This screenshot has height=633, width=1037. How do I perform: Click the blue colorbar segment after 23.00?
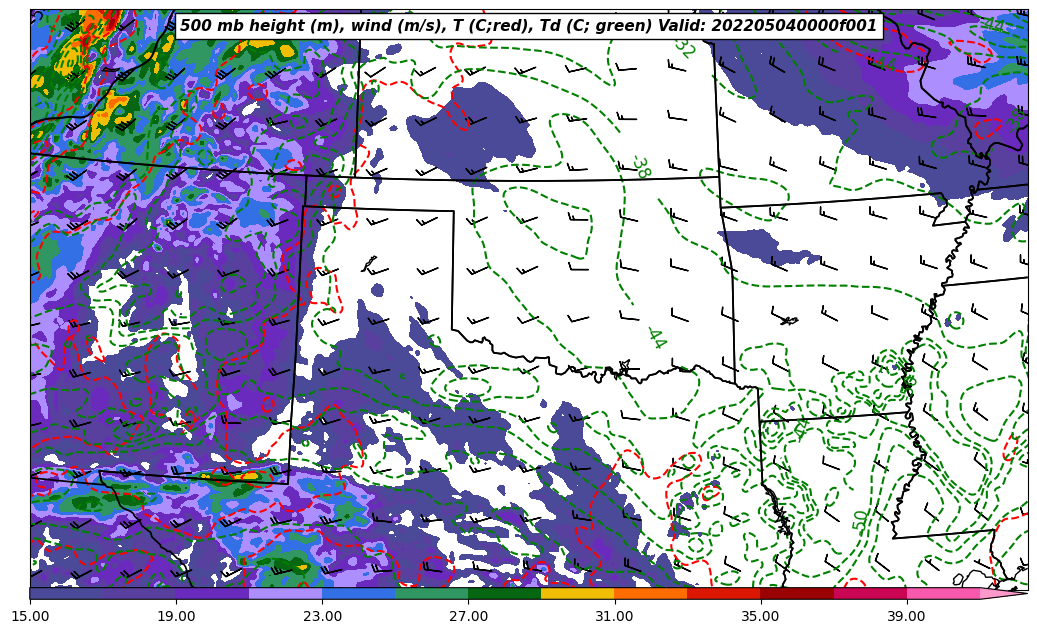[358, 593]
